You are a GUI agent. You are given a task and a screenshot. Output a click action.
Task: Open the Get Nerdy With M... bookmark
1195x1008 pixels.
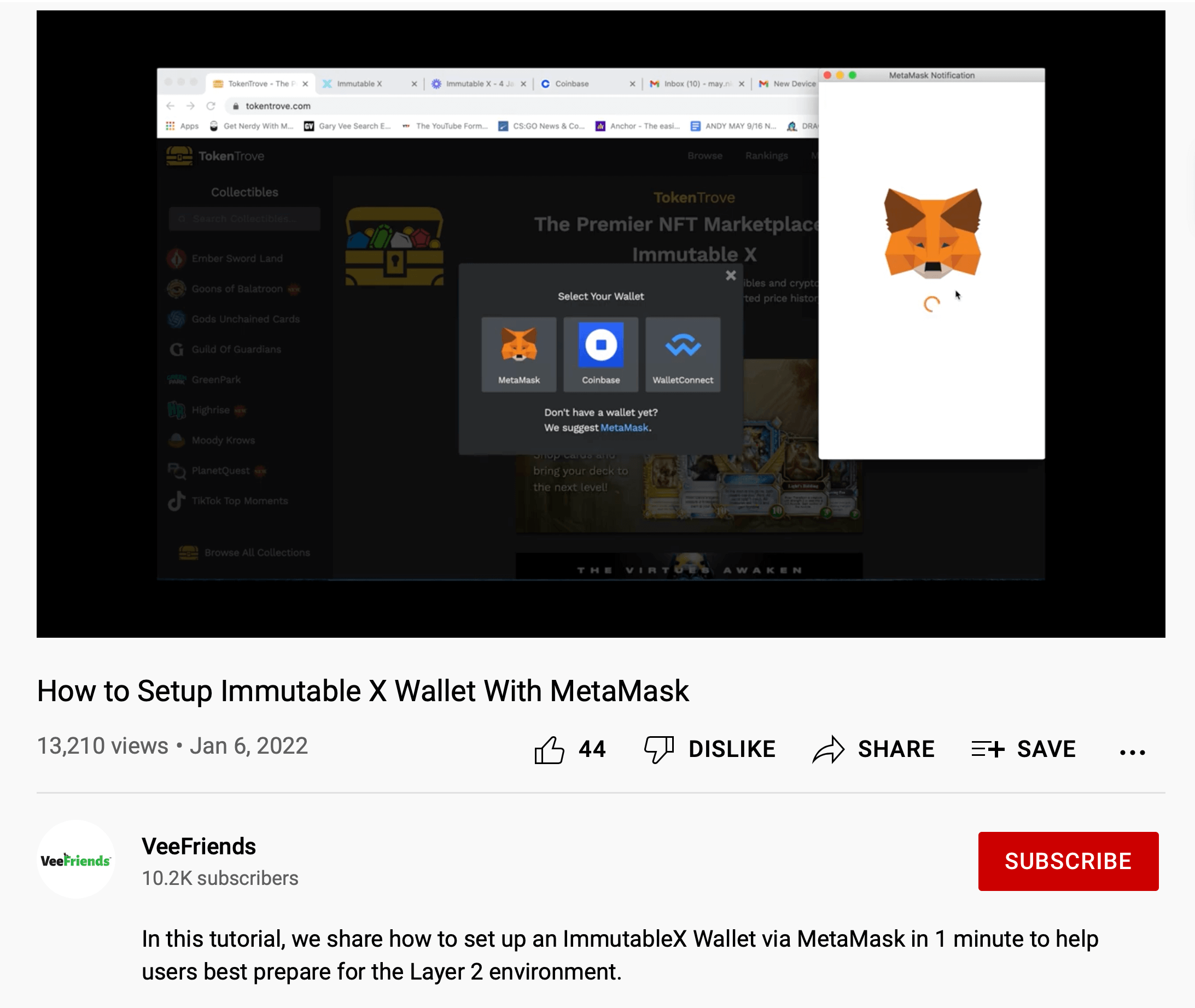[252, 126]
